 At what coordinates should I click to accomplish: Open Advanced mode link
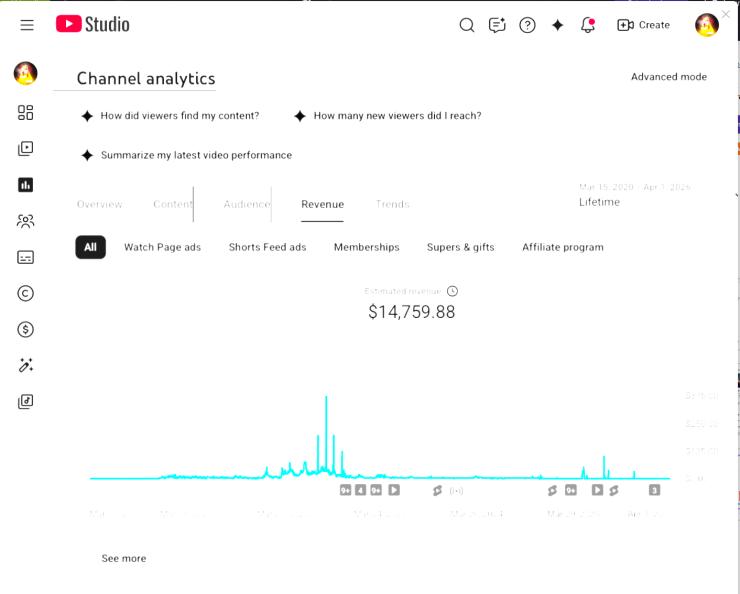click(668, 77)
